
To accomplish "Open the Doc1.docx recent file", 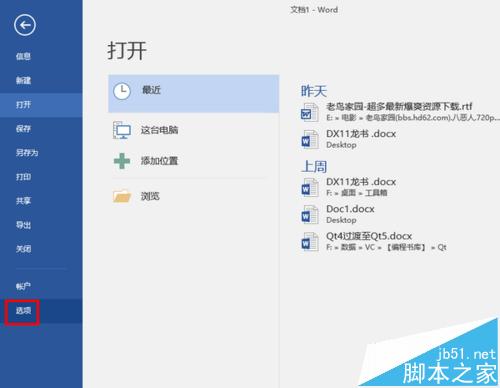I will pos(350,209).
